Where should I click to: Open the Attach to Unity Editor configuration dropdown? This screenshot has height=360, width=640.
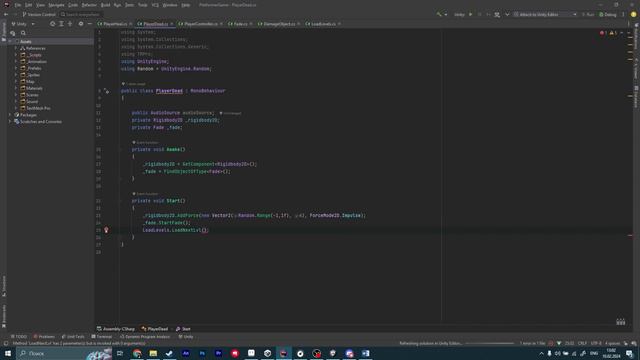click(545, 14)
